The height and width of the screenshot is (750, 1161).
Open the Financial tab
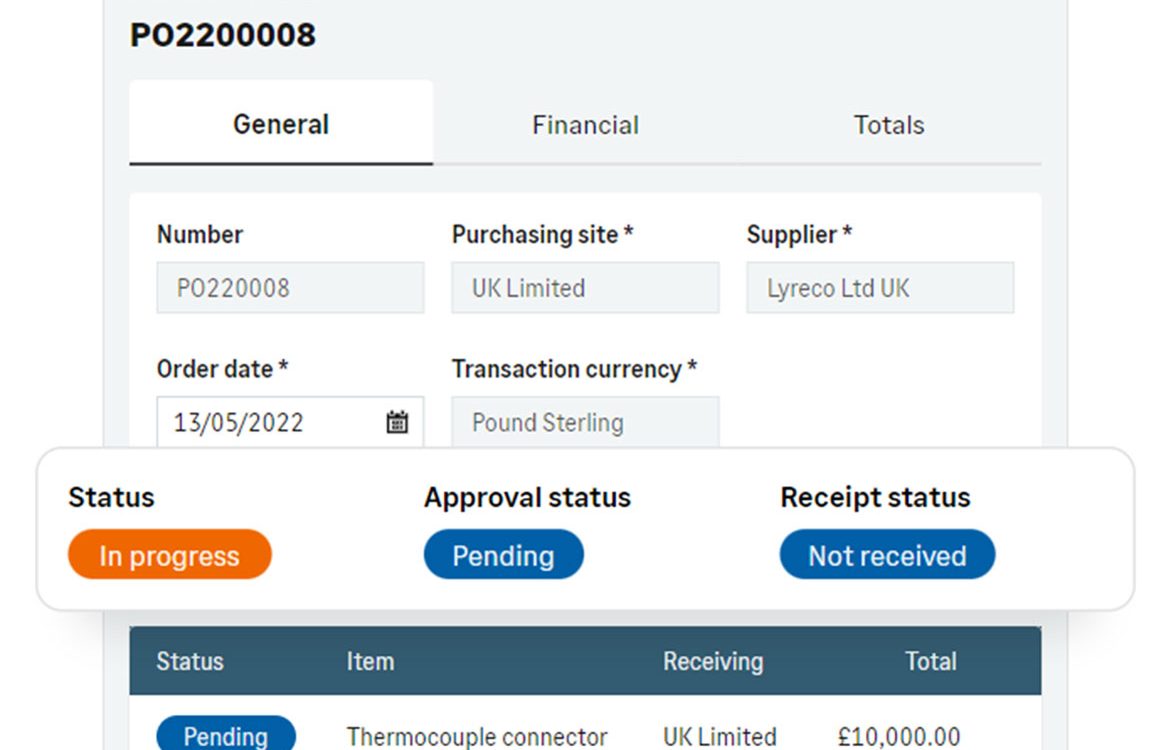pos(585,124)
